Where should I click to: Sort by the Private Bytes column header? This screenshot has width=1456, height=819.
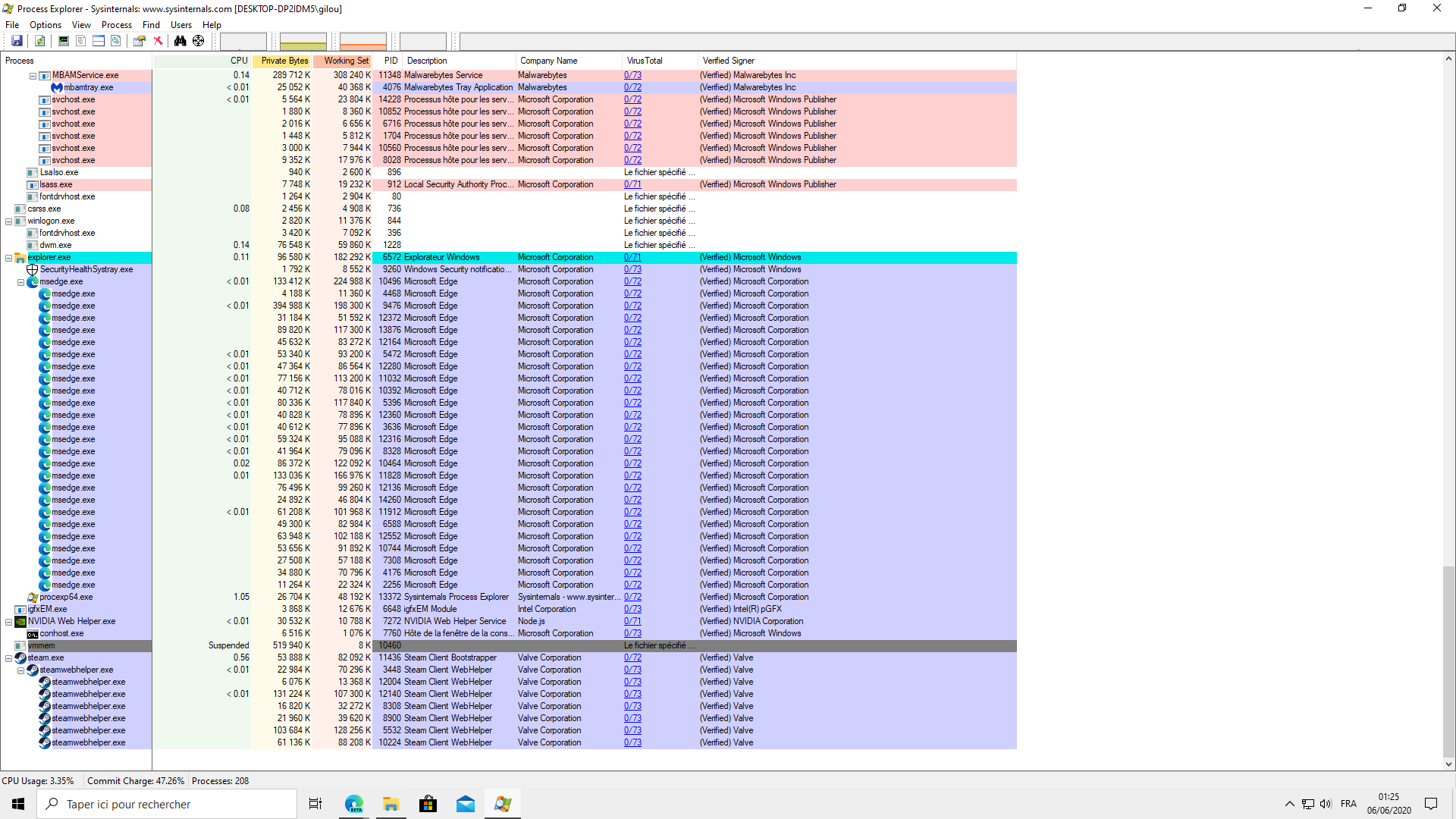tap(284, 61)
